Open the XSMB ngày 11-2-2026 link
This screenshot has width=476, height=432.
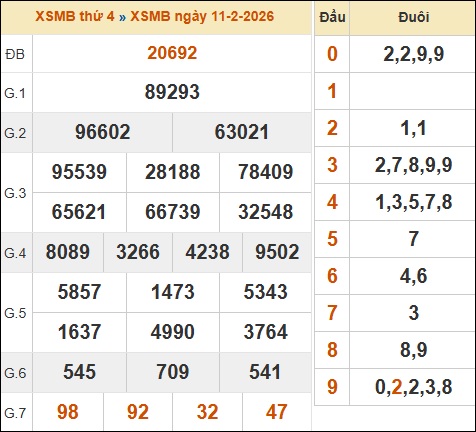point(202,16)
